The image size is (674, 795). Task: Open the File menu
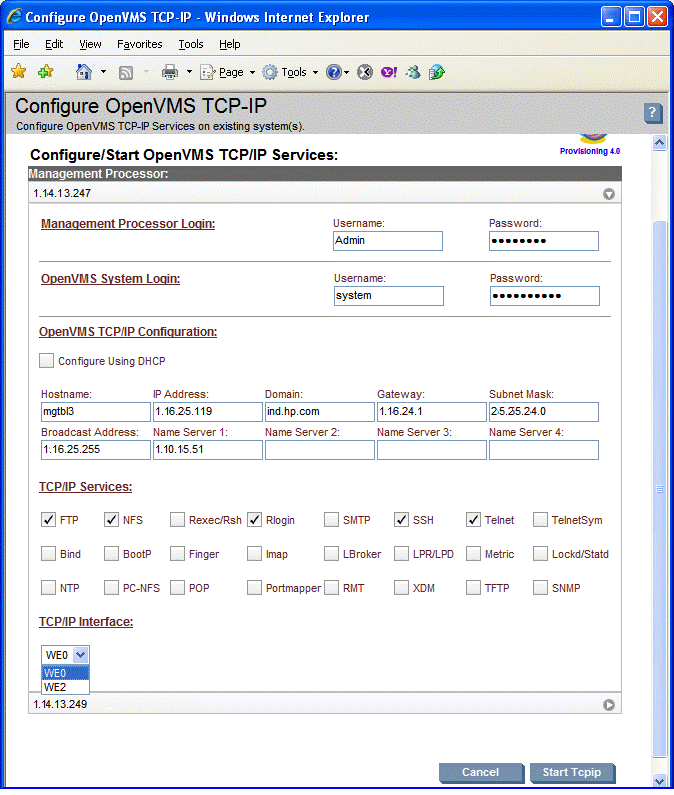21,44
